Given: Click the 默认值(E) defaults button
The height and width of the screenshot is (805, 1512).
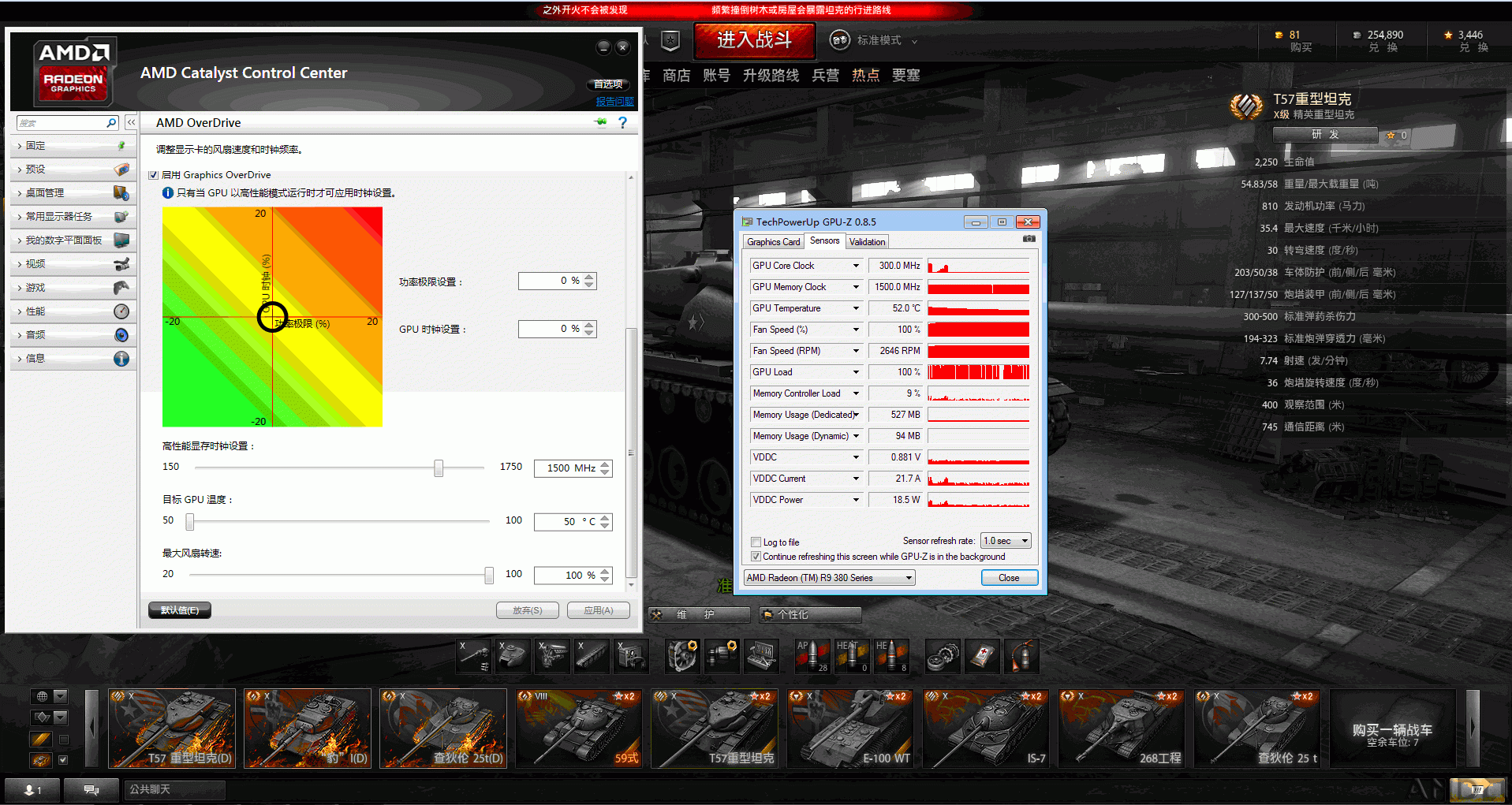Looking at the screenshot, I should [180, 610].
